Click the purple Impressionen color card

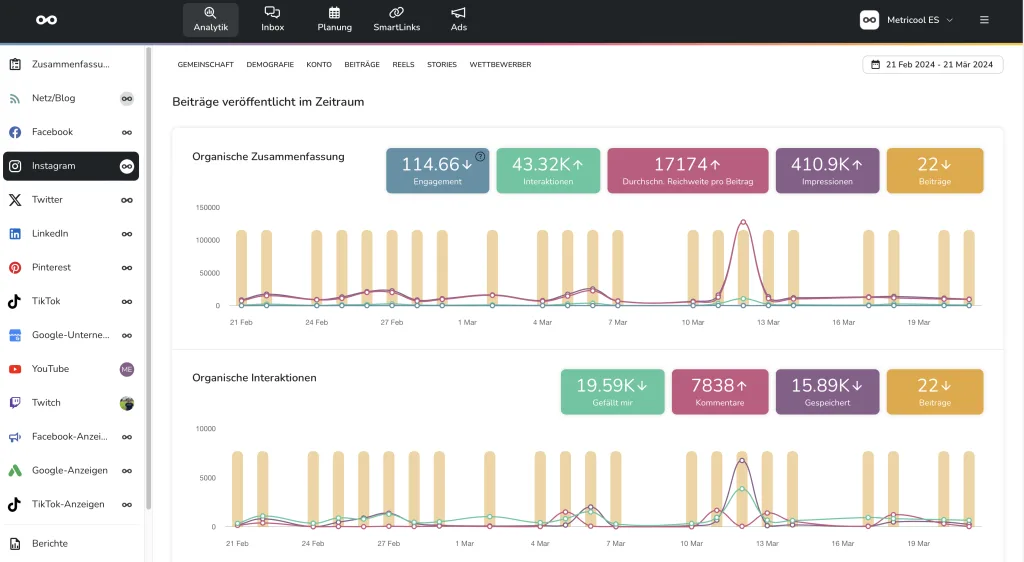(826, 170)
